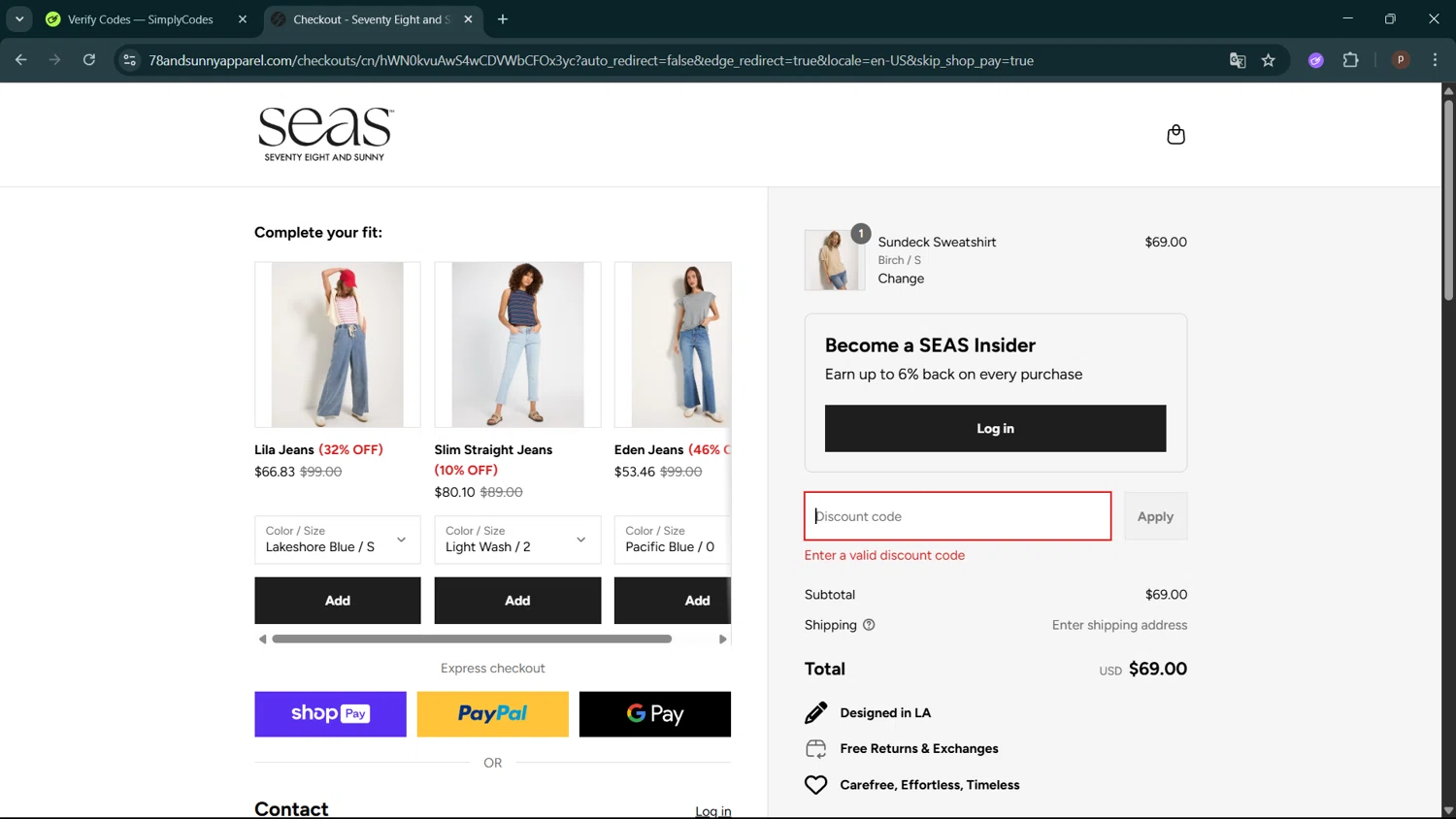Open Eden Jeans product image
The height and width of the screenshot is (819, 1456).
pyautogui.click(x=673, y=344)
